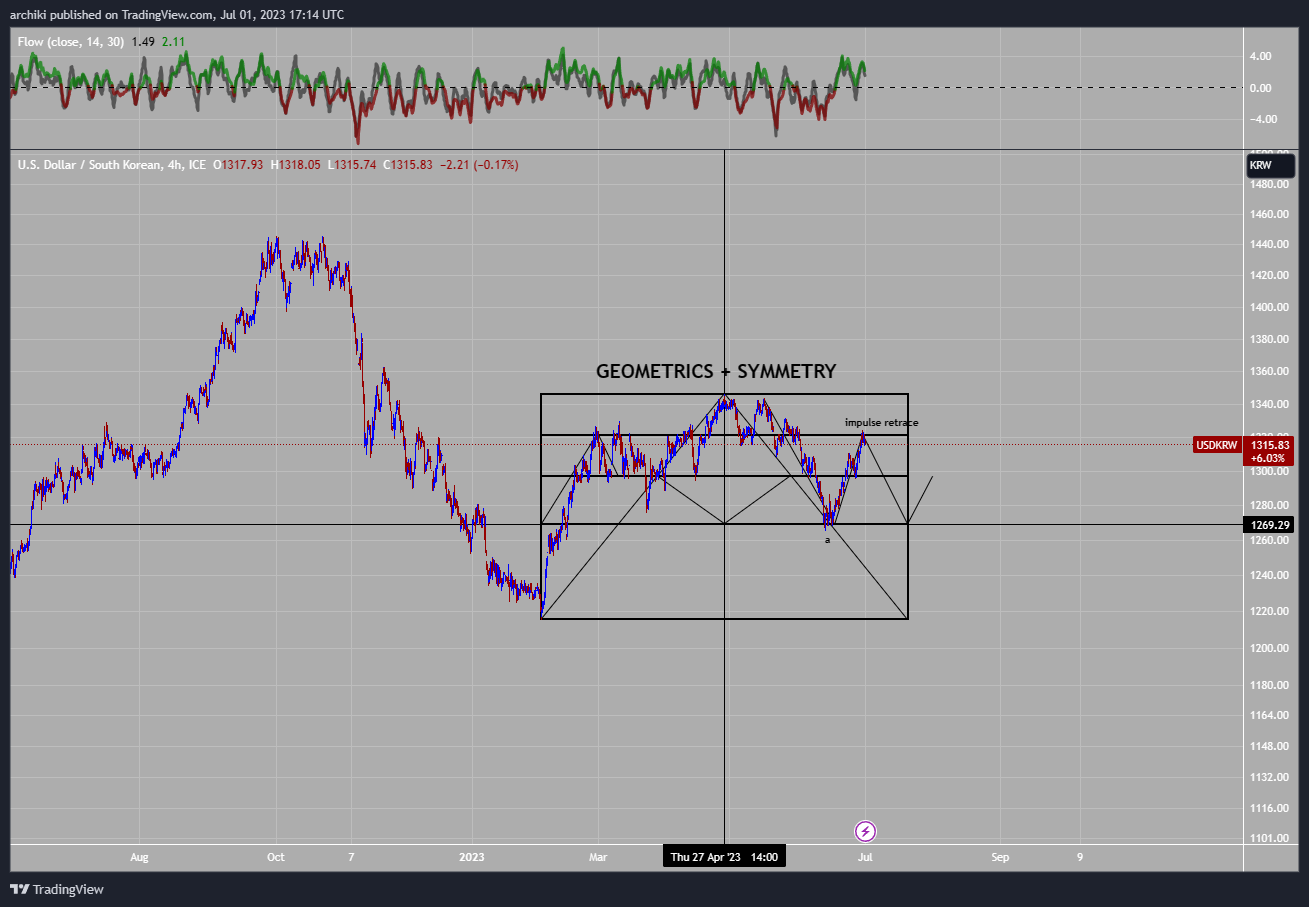Click the 1269.29 horizontal line price tag
This screenshot has height=907, width=1309.
tap(1270, 524)
